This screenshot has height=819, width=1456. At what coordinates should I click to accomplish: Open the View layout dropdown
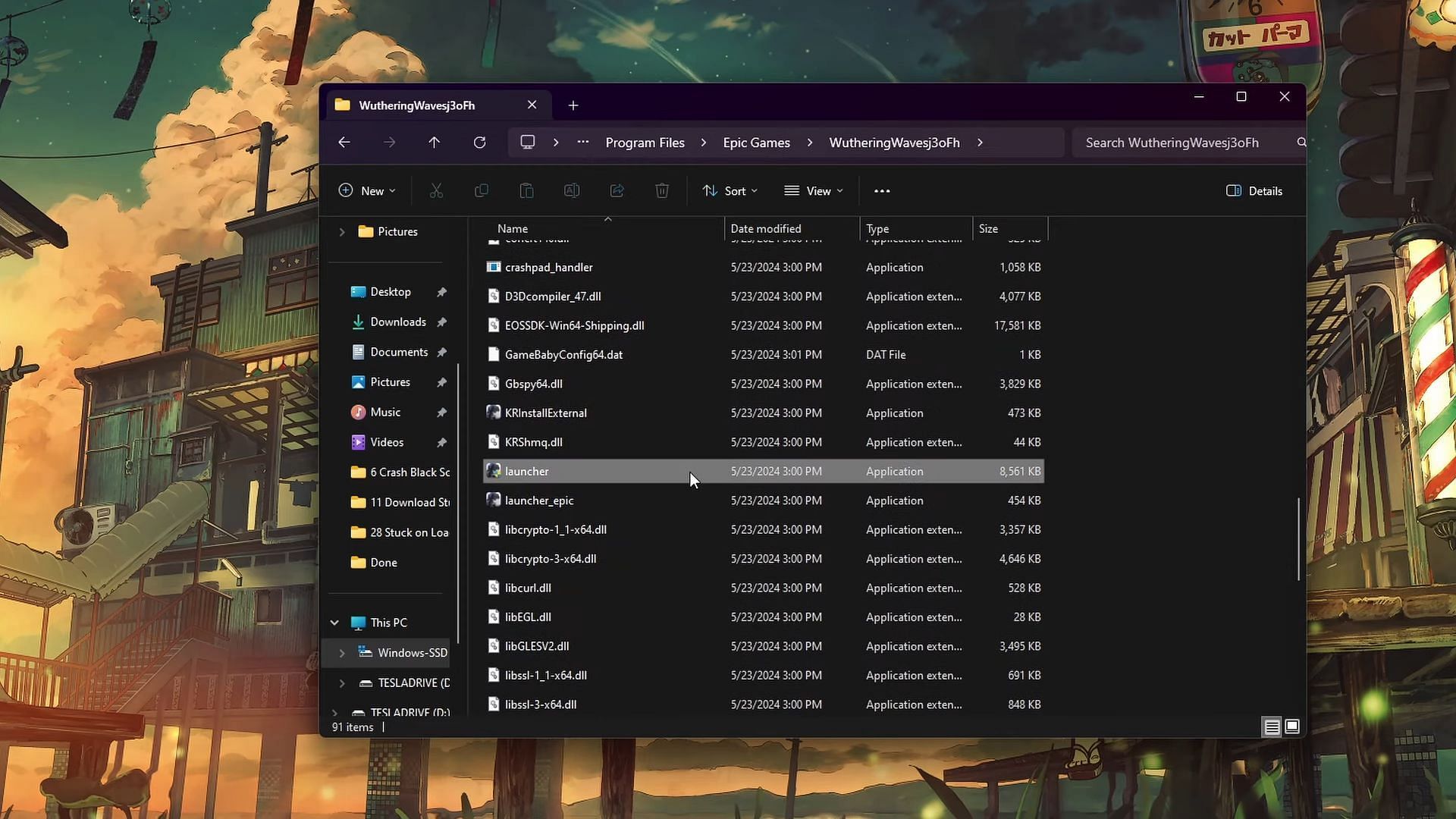pyautogui.click(x=814, y=191)
